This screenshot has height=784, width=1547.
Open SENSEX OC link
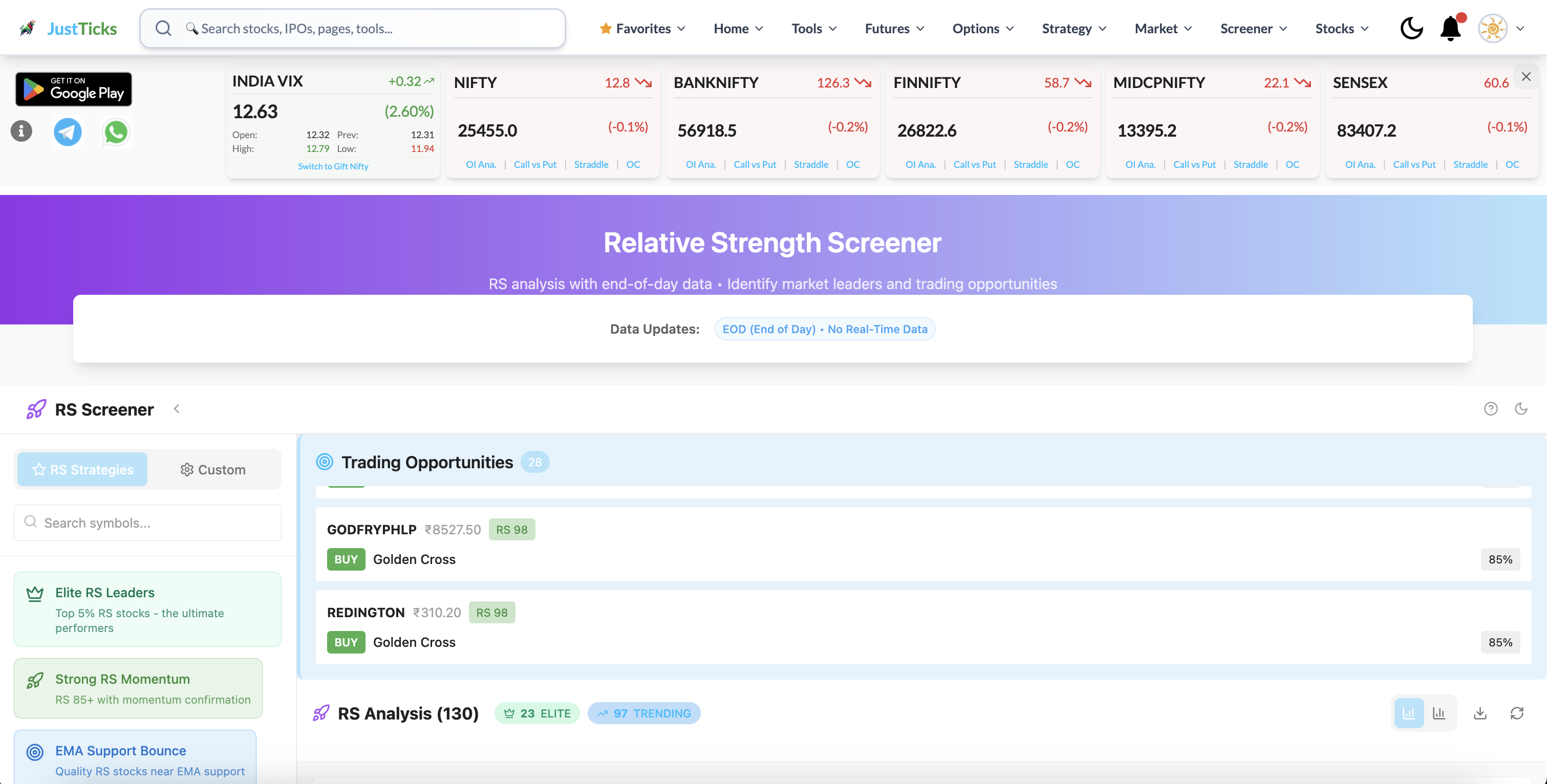coord(1512,164)
